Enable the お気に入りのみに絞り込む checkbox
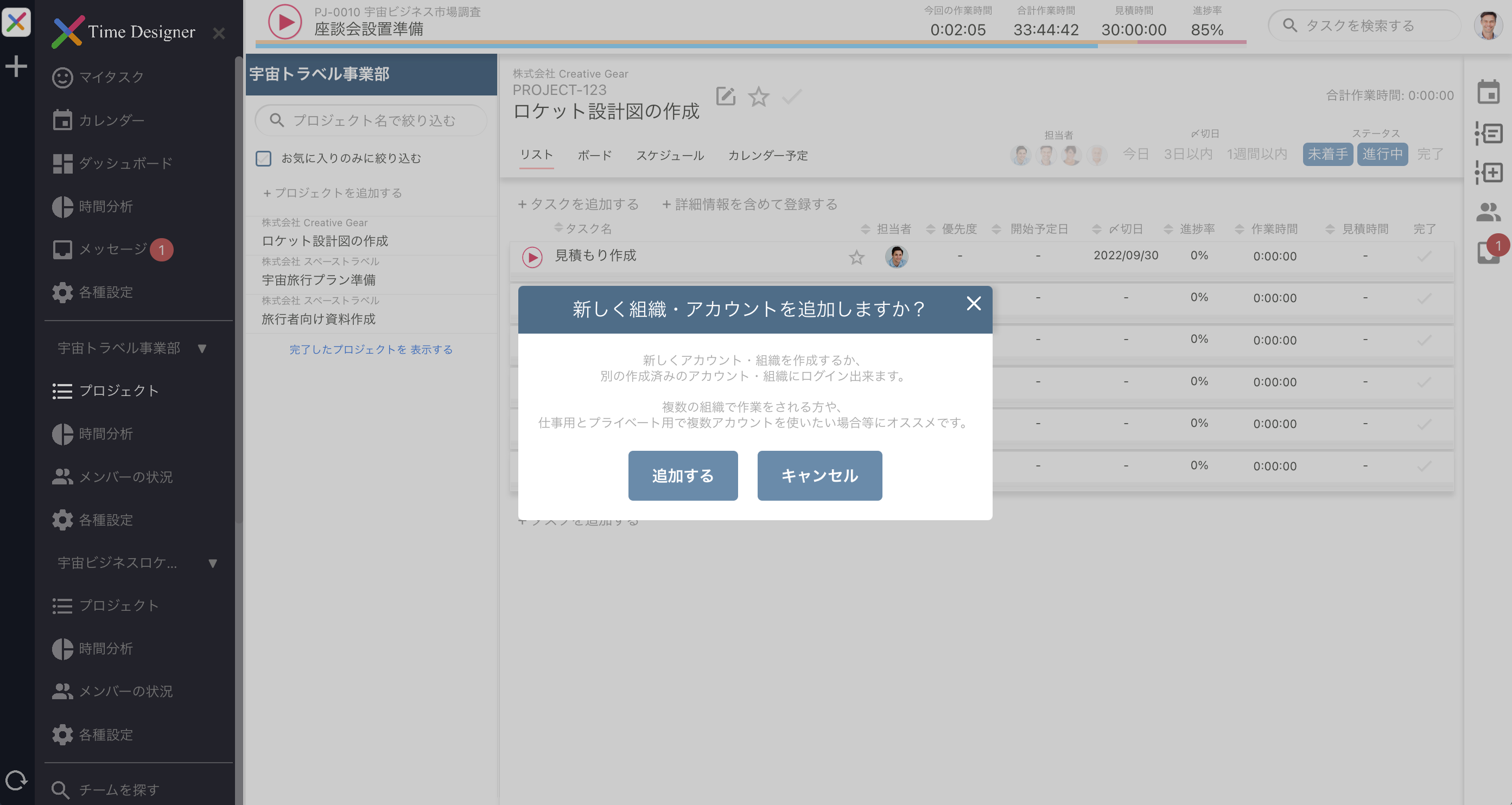The width and height of the screenshot is (1512, 805). point(264,158)
